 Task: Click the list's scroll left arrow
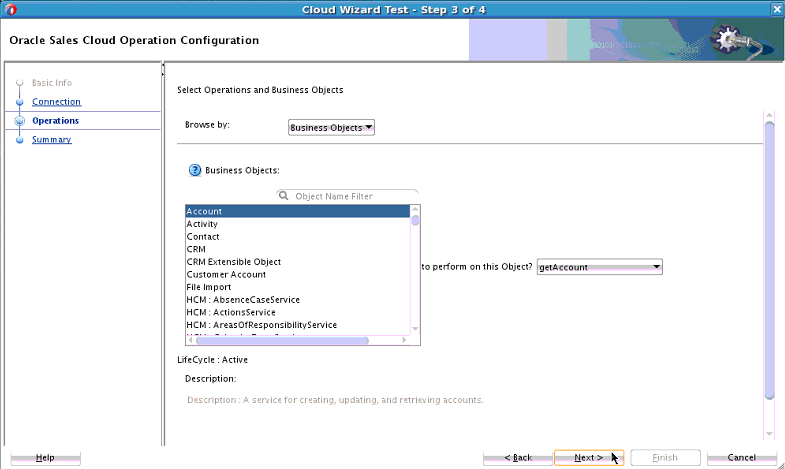[x=190, y=340]
